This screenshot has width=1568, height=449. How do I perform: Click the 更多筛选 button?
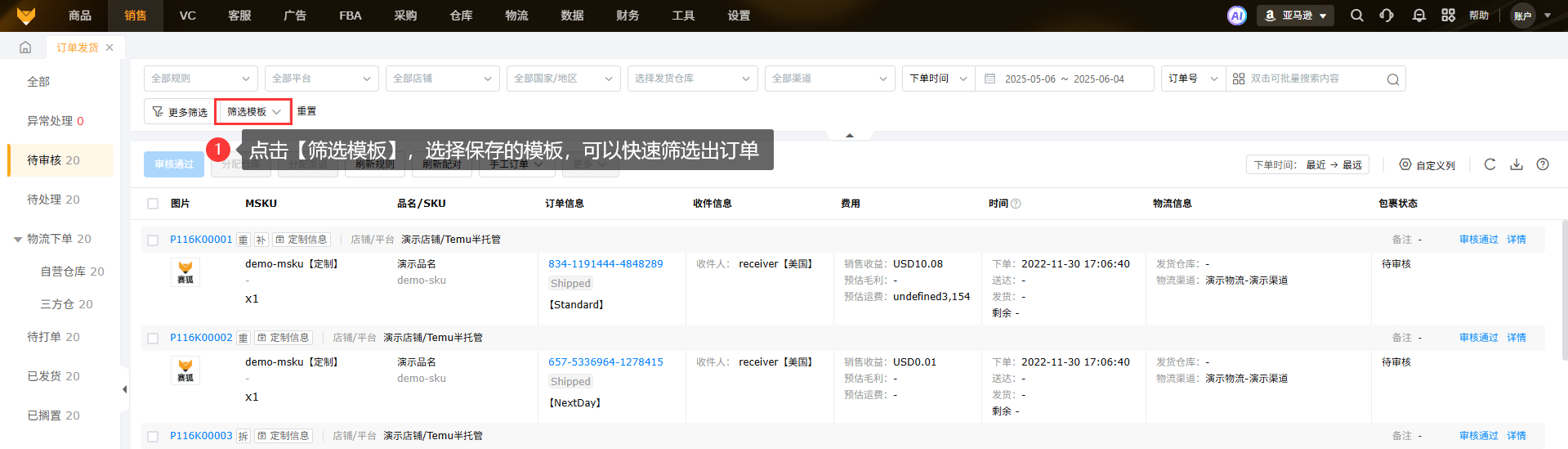pos(179,111)
